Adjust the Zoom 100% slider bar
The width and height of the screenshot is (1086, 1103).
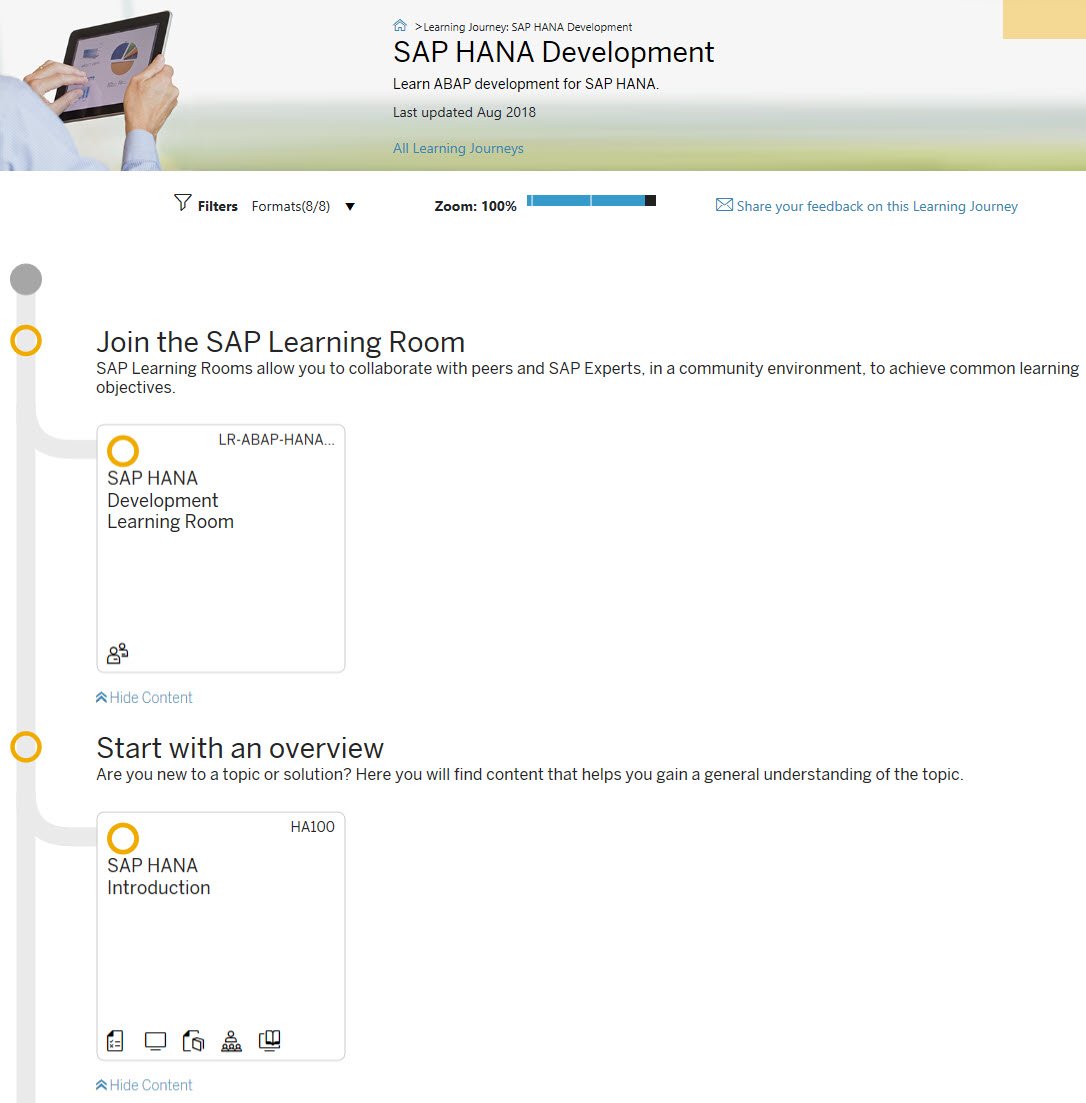point(591,200)
